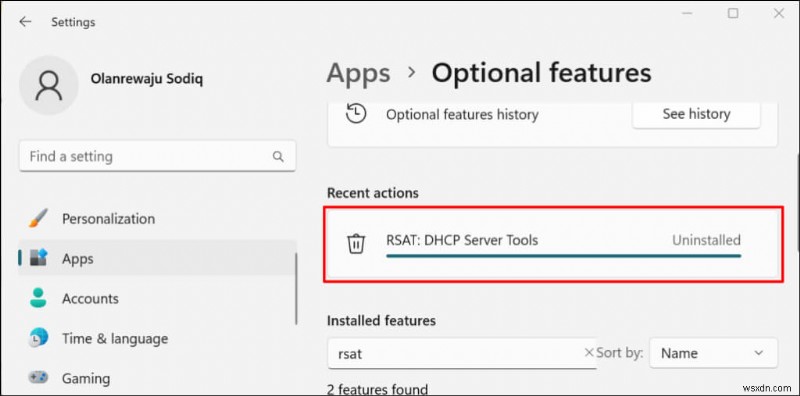The image size is (800, 396).
Task: Click the Personalization paintbrush icon
Action: 38,218
